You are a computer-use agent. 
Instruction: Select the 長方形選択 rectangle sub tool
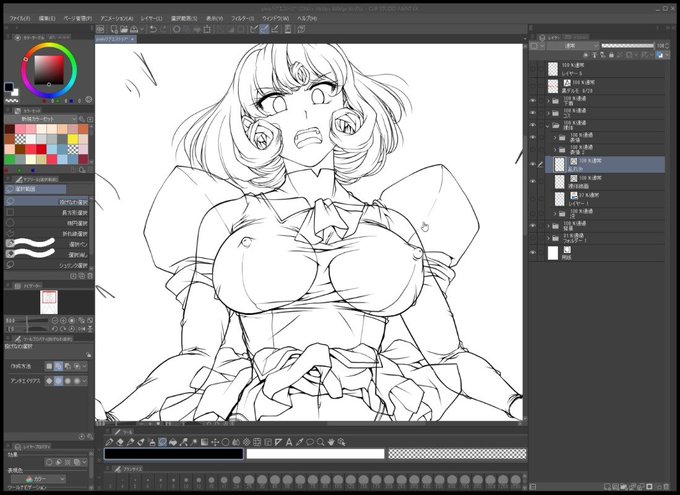[48, 213]
